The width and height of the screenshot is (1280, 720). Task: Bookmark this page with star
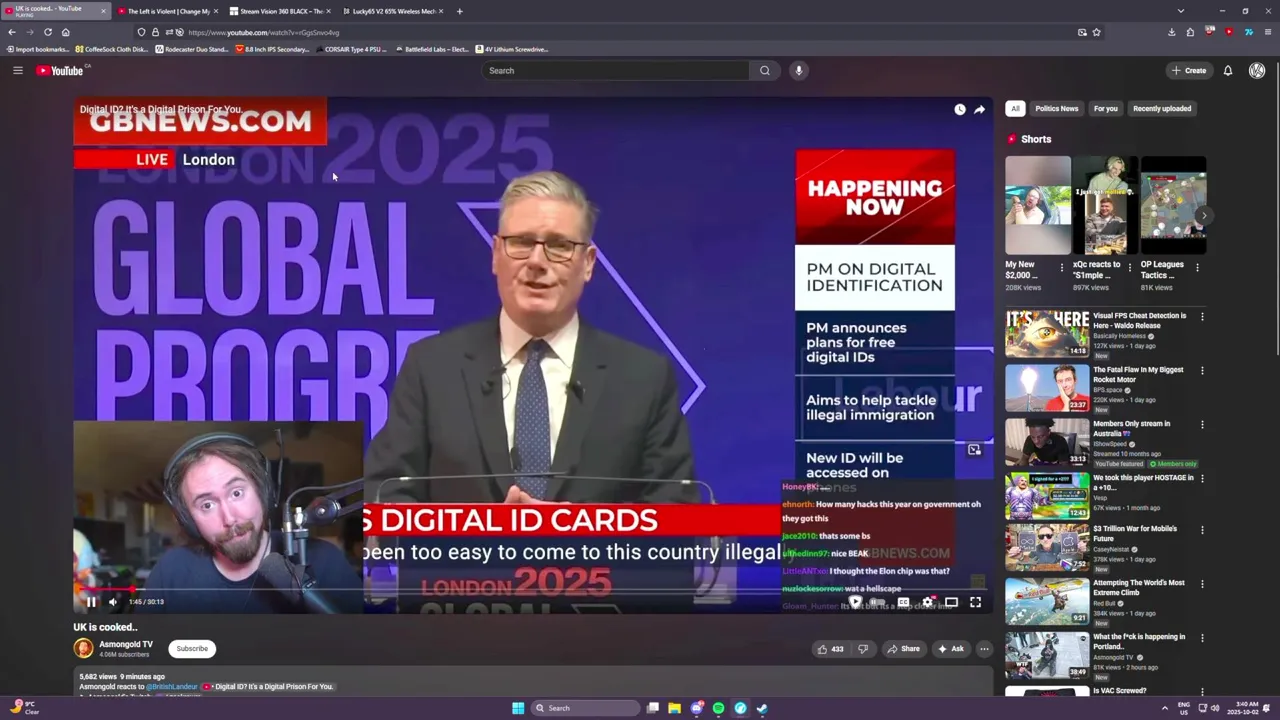tap(1096, 32)
